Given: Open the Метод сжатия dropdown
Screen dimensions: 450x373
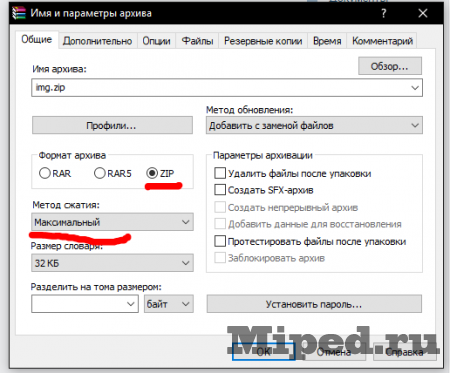Looking at the screenshot, I should [x=112, y=222].
